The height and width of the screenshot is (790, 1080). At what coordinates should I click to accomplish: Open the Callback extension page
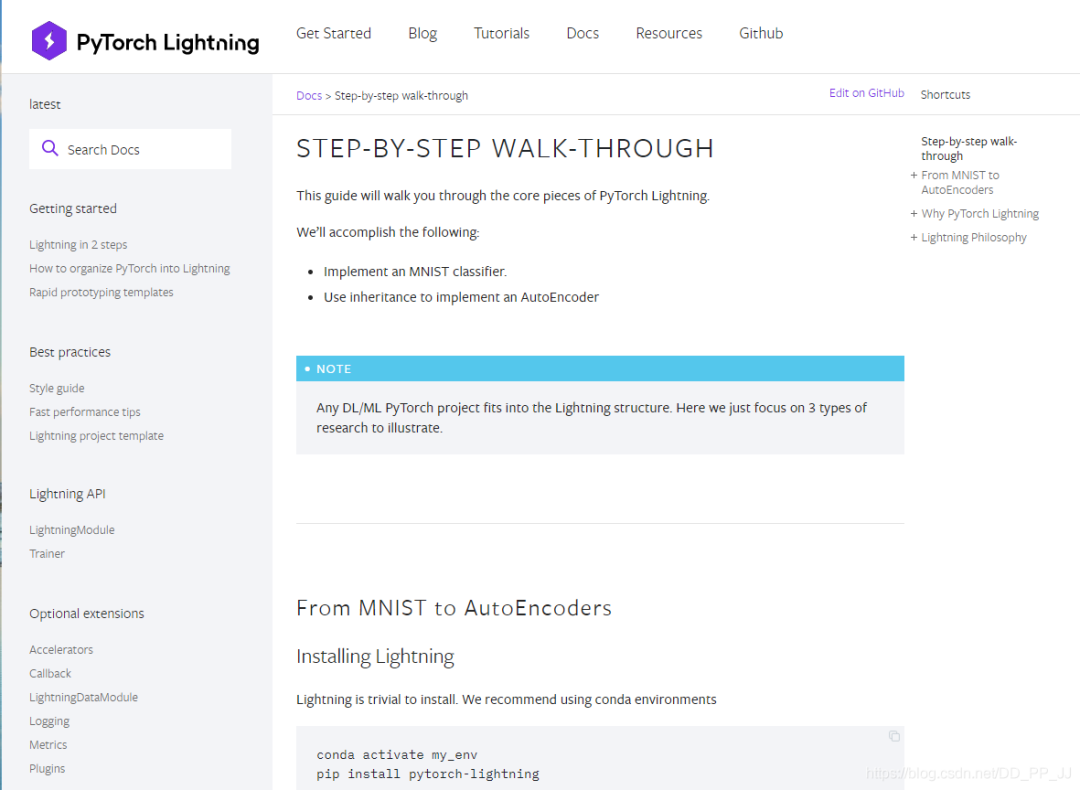pos(50,674)
